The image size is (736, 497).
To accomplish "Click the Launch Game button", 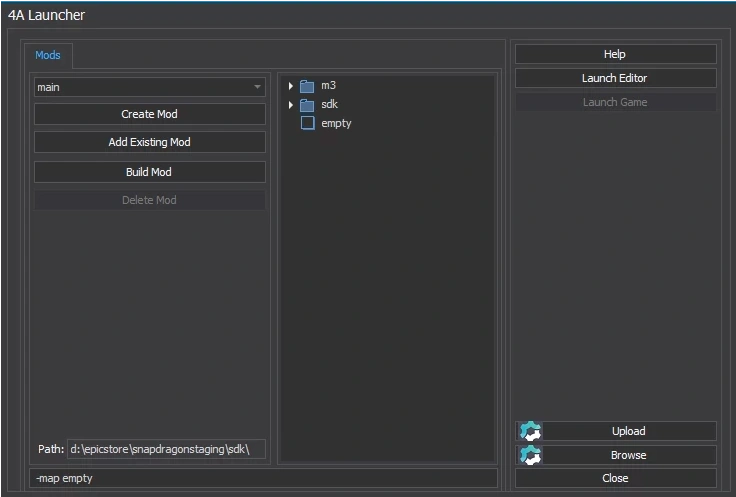I will click(615, 102).
